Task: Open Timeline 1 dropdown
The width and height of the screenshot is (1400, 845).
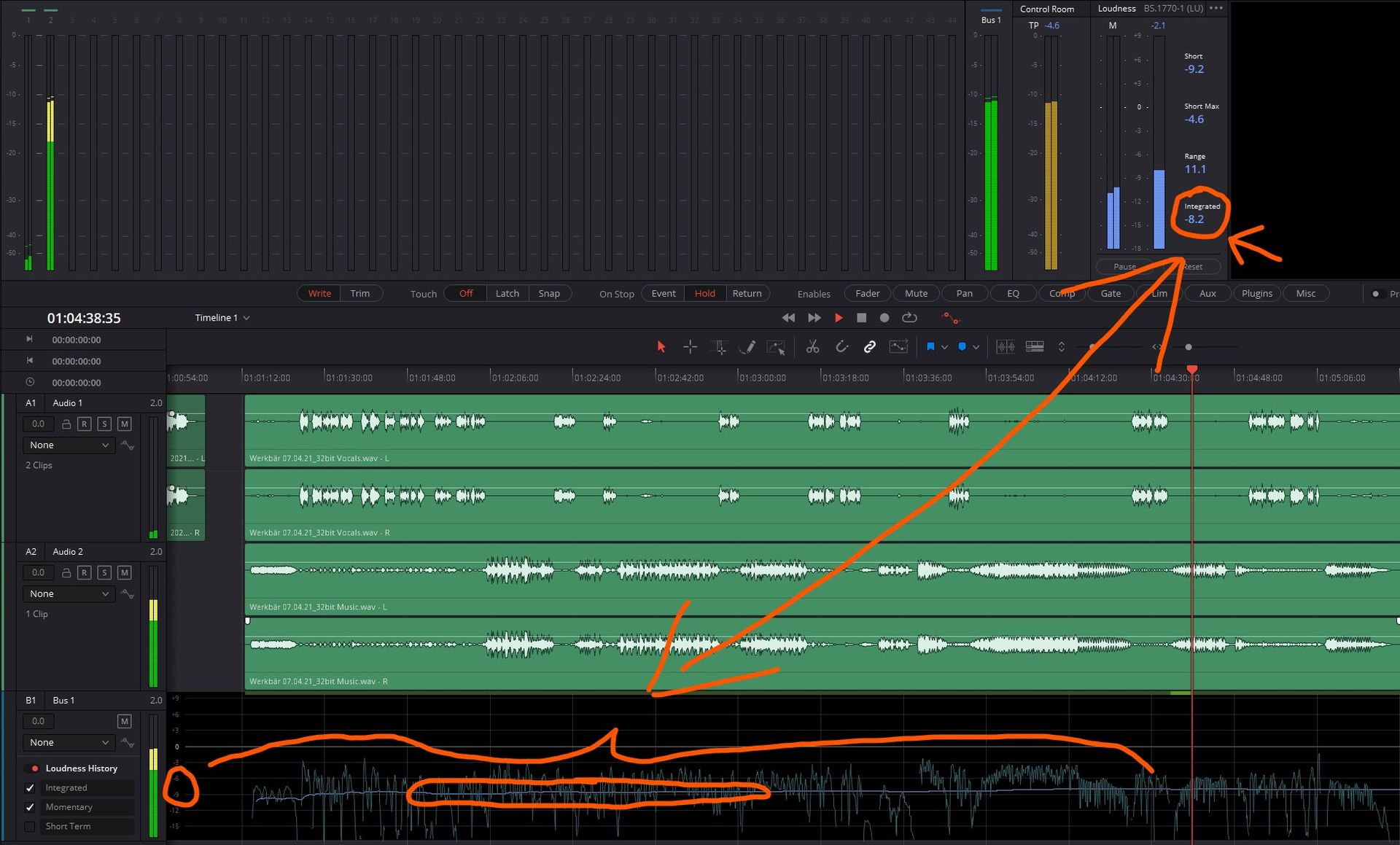Action: 246,318
